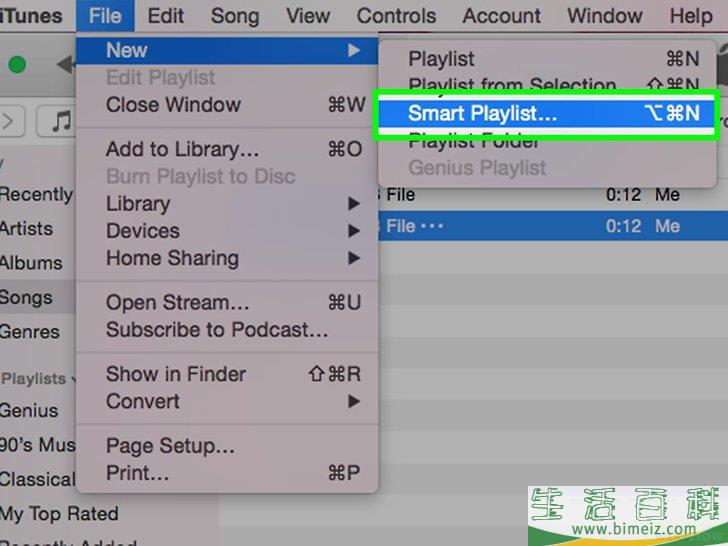Choose Add to Library
Screen dimensions: 728x546
tap(227, 150)
